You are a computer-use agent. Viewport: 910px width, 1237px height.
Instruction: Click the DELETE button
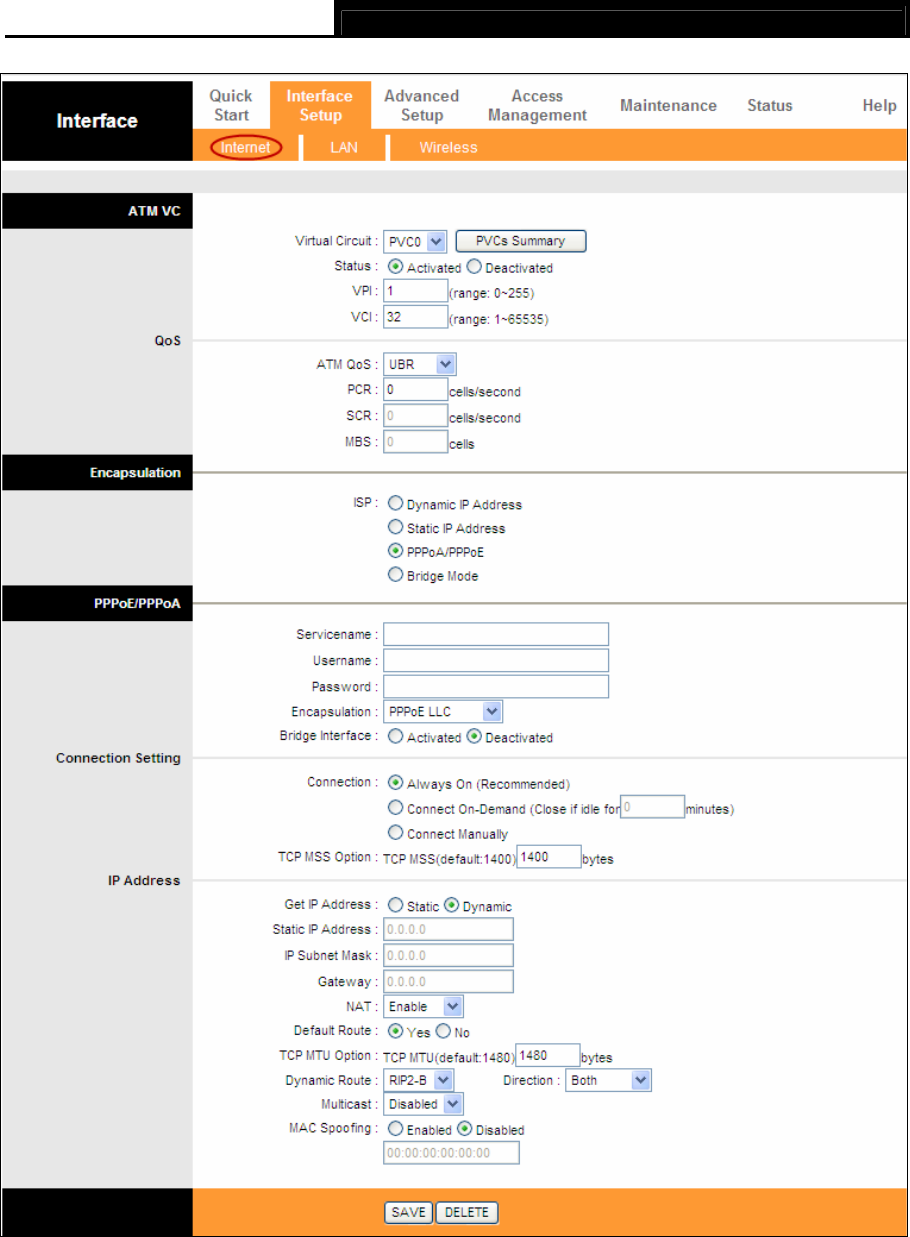[467, 1213]
